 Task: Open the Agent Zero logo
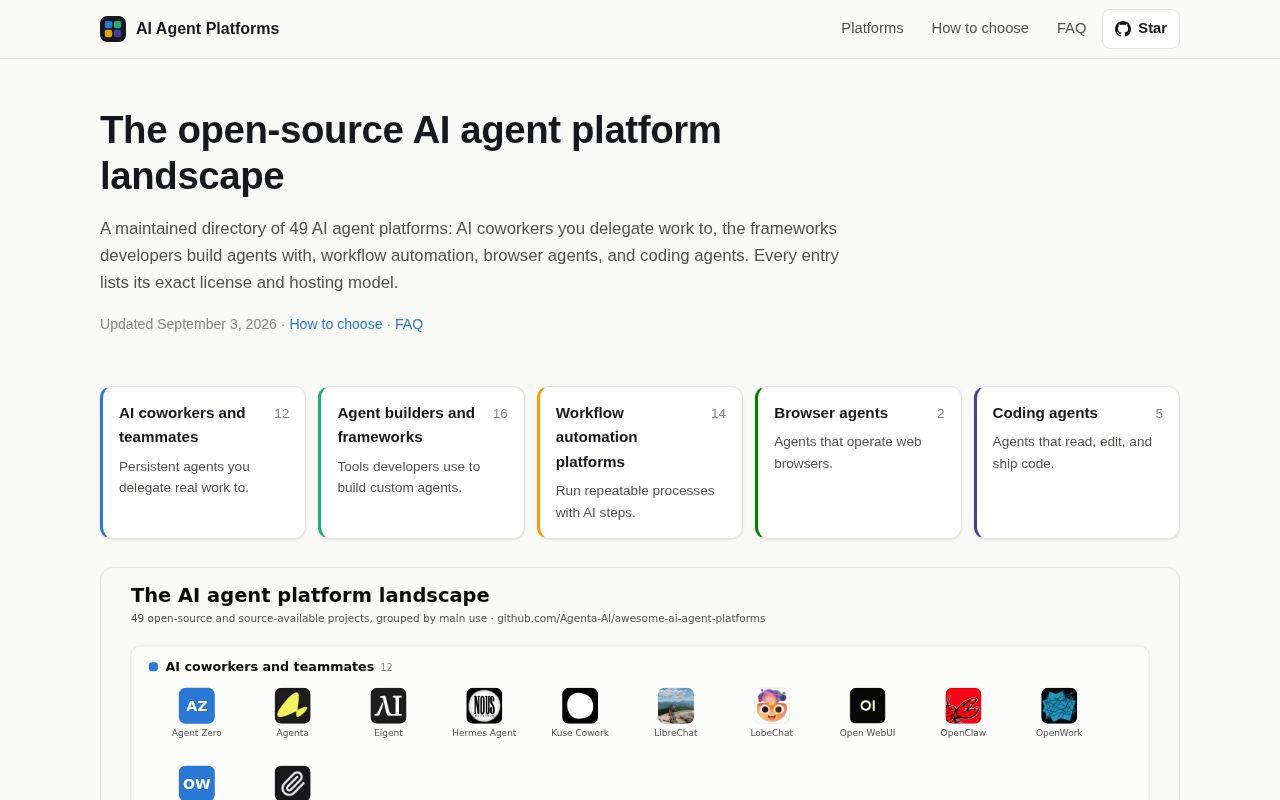(197, 706)
